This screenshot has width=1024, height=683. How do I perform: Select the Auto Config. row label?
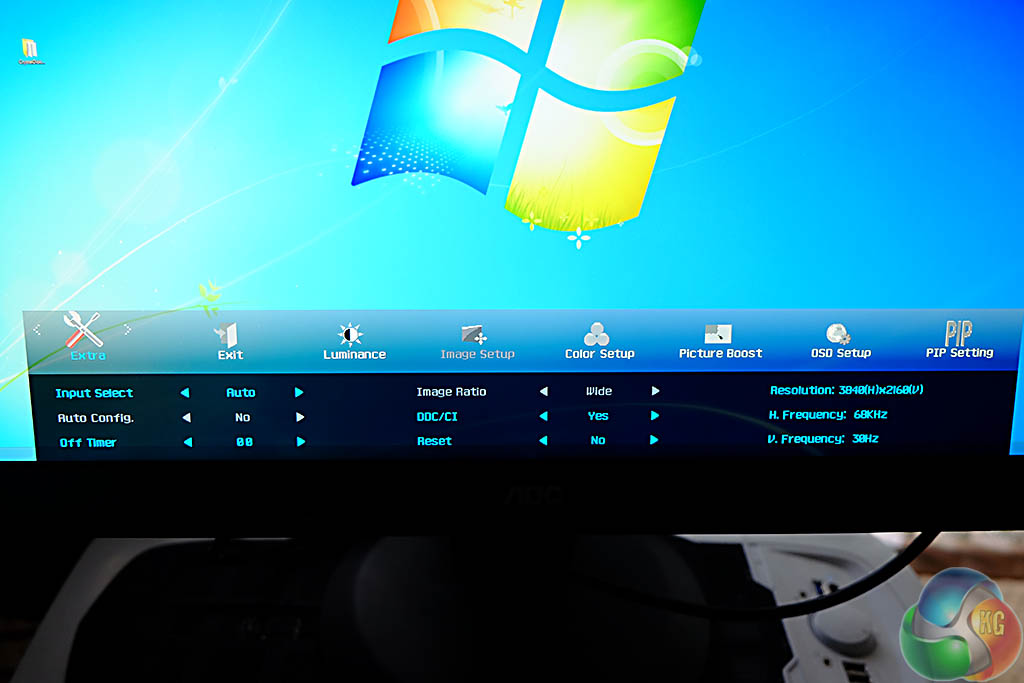coord(95,418)
